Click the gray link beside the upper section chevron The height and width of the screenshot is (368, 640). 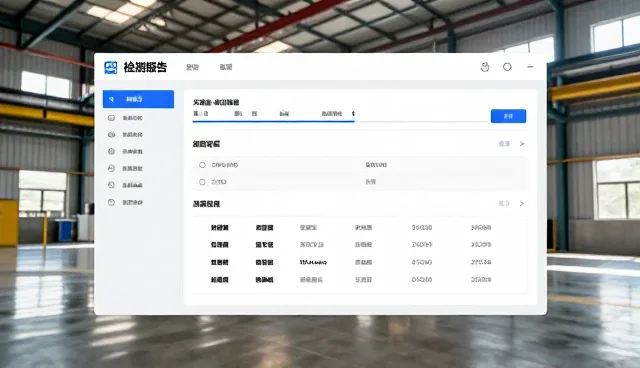[x=504, y=144]
